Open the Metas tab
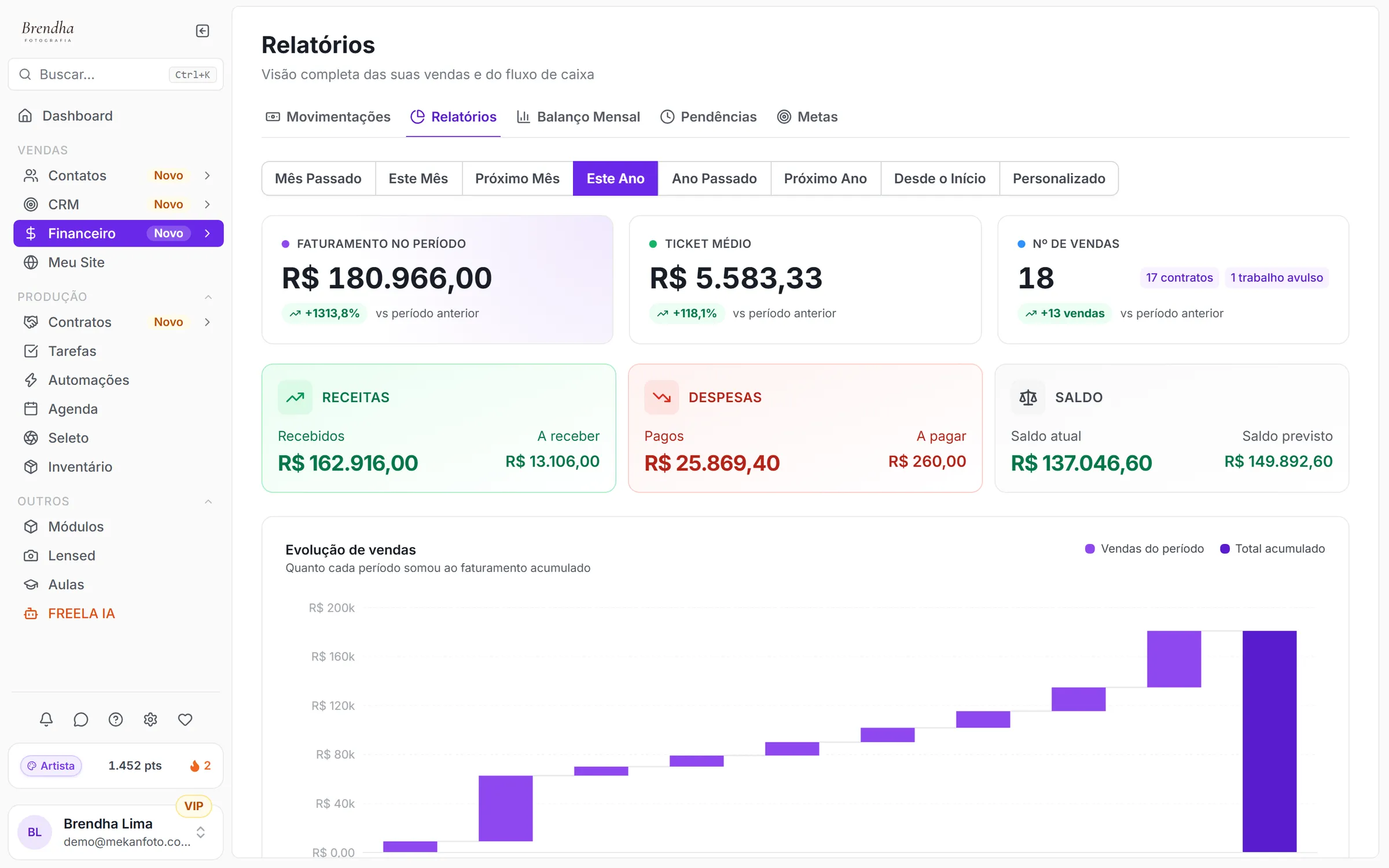The width and height of the screenshot is (1389, 868). pos(807,117)
